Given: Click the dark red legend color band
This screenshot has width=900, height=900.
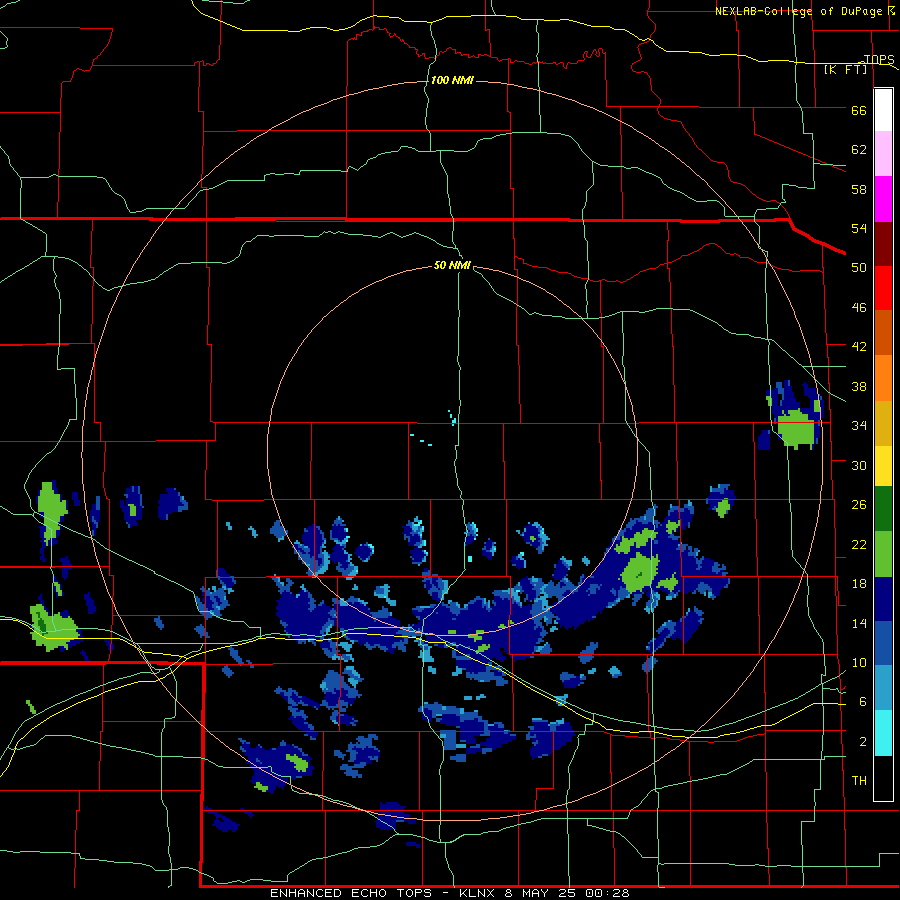Looking at the screenshot, I should pos(883,243).
